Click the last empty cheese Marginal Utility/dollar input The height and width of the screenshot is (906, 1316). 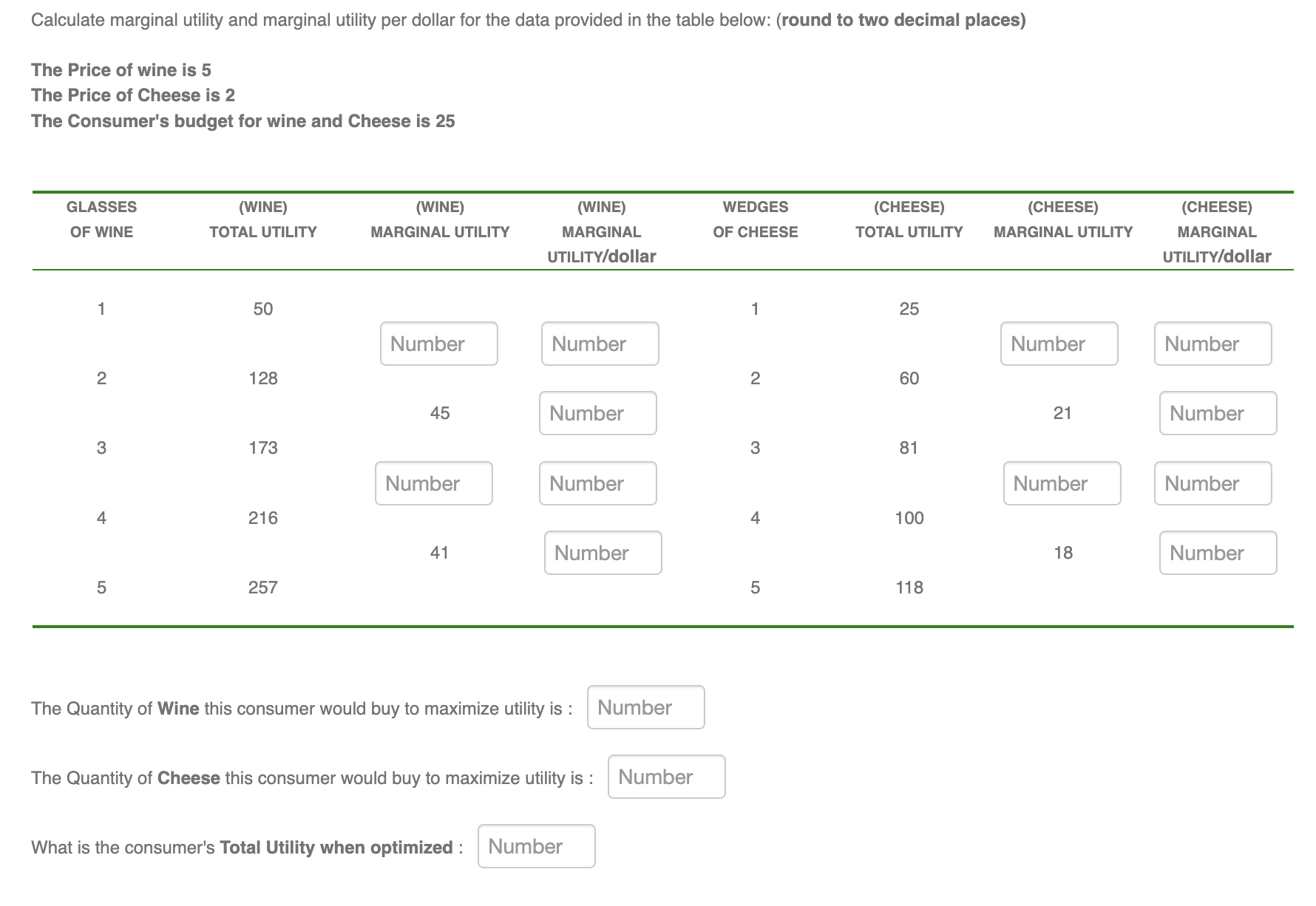pos(1217,552)
